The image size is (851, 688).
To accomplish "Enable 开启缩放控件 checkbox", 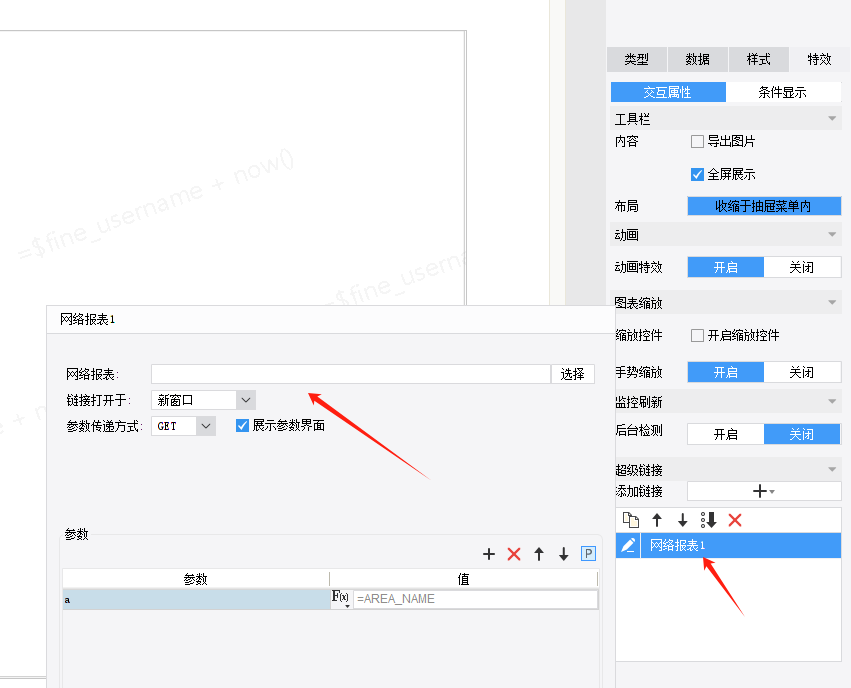I will coord(697,335).
